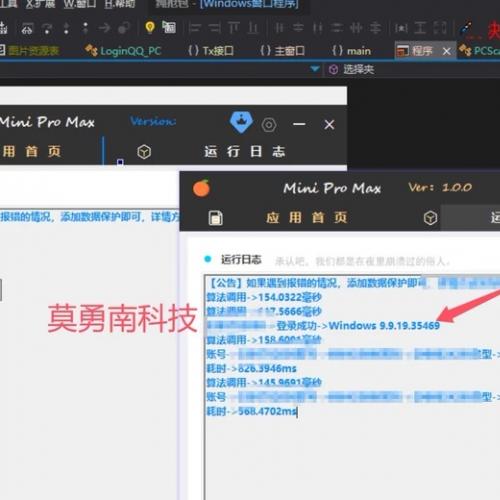Image resolution: width=500 pixels, height=500 pixels.
Task: Select the align top edges toolbar icon
Action: click(x=234, y=28)
